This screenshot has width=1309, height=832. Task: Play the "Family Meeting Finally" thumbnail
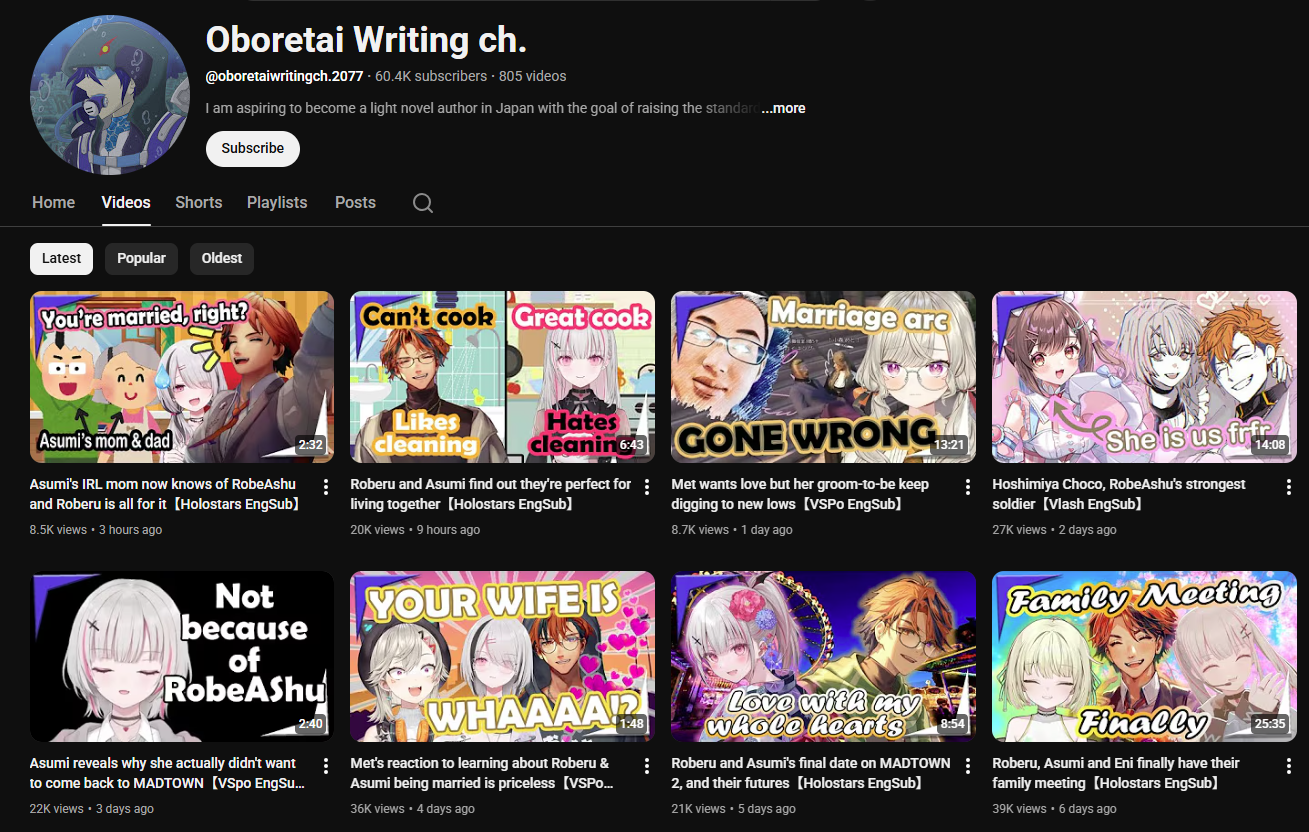1145,656
